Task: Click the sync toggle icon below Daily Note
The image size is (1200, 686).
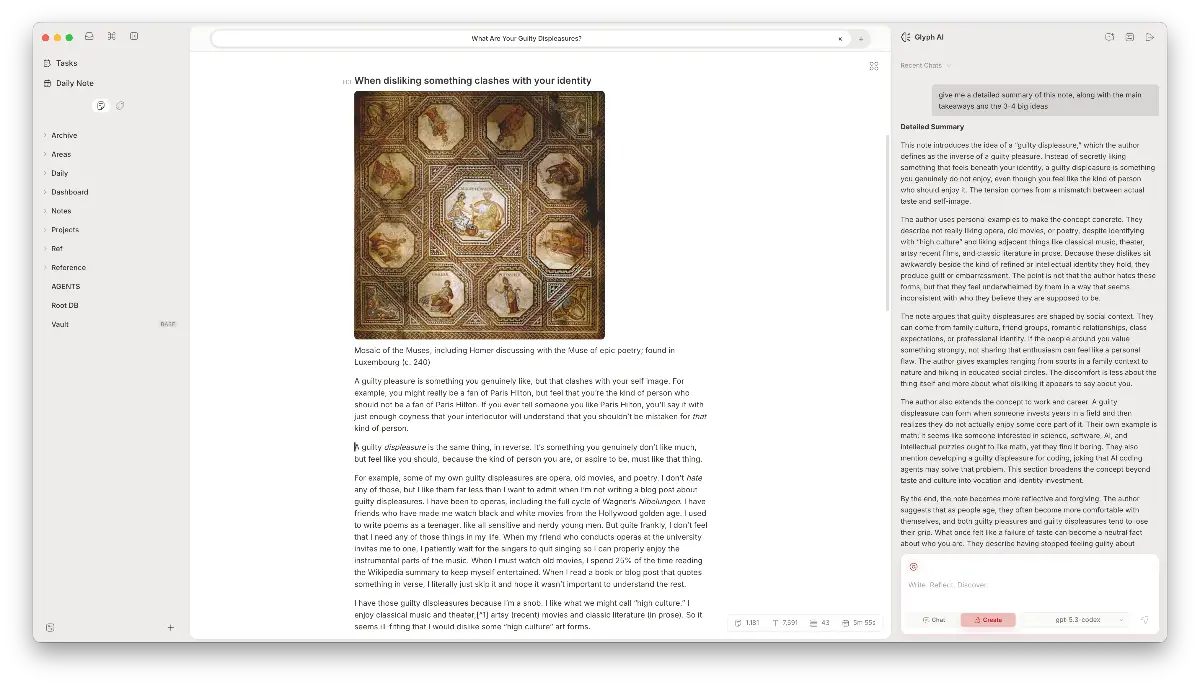Action: pyautogui.click(x=120, y=104)
